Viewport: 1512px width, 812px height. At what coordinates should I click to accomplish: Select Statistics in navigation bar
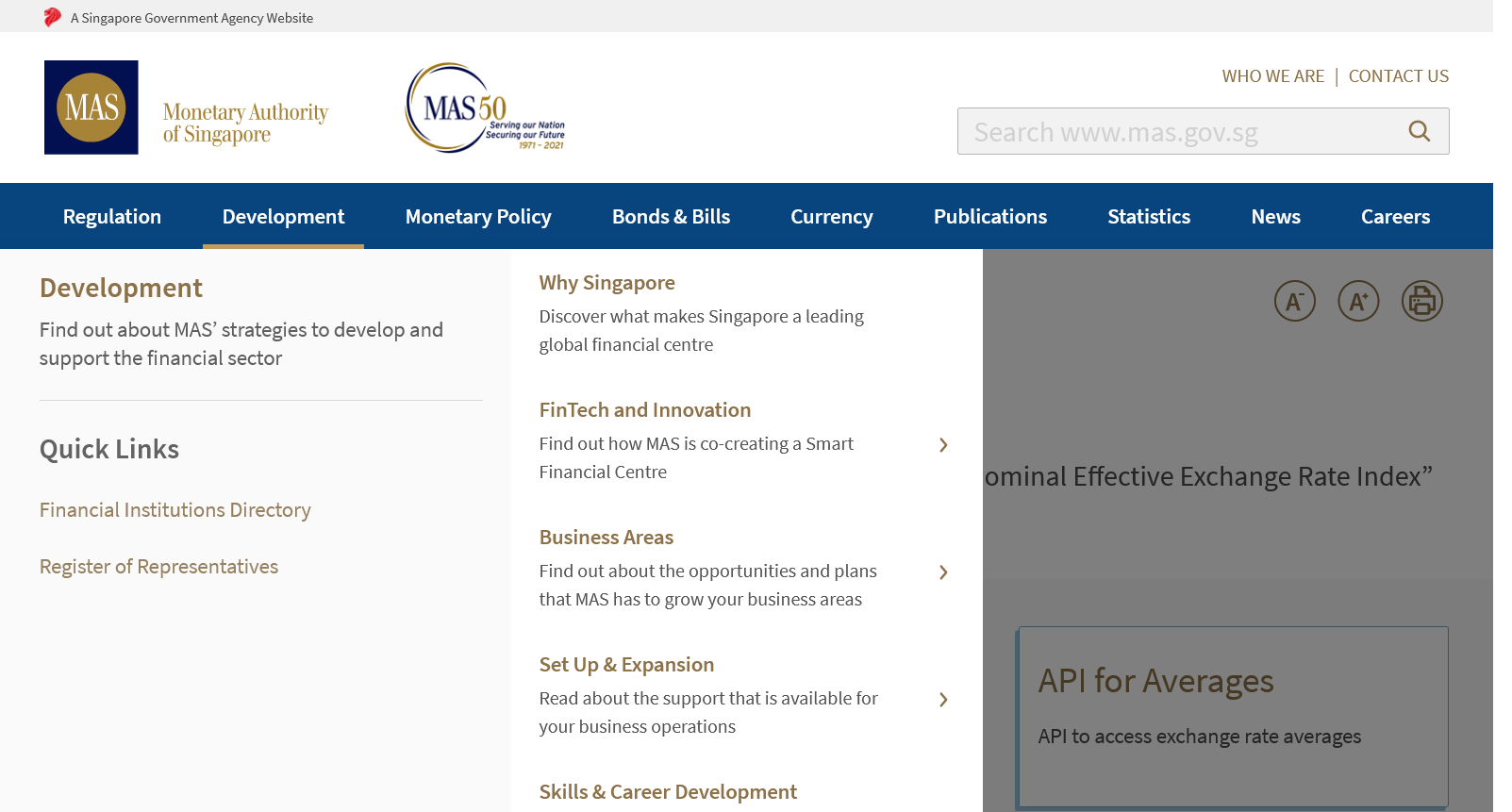pyautogui.click(x=1148, y=217)
